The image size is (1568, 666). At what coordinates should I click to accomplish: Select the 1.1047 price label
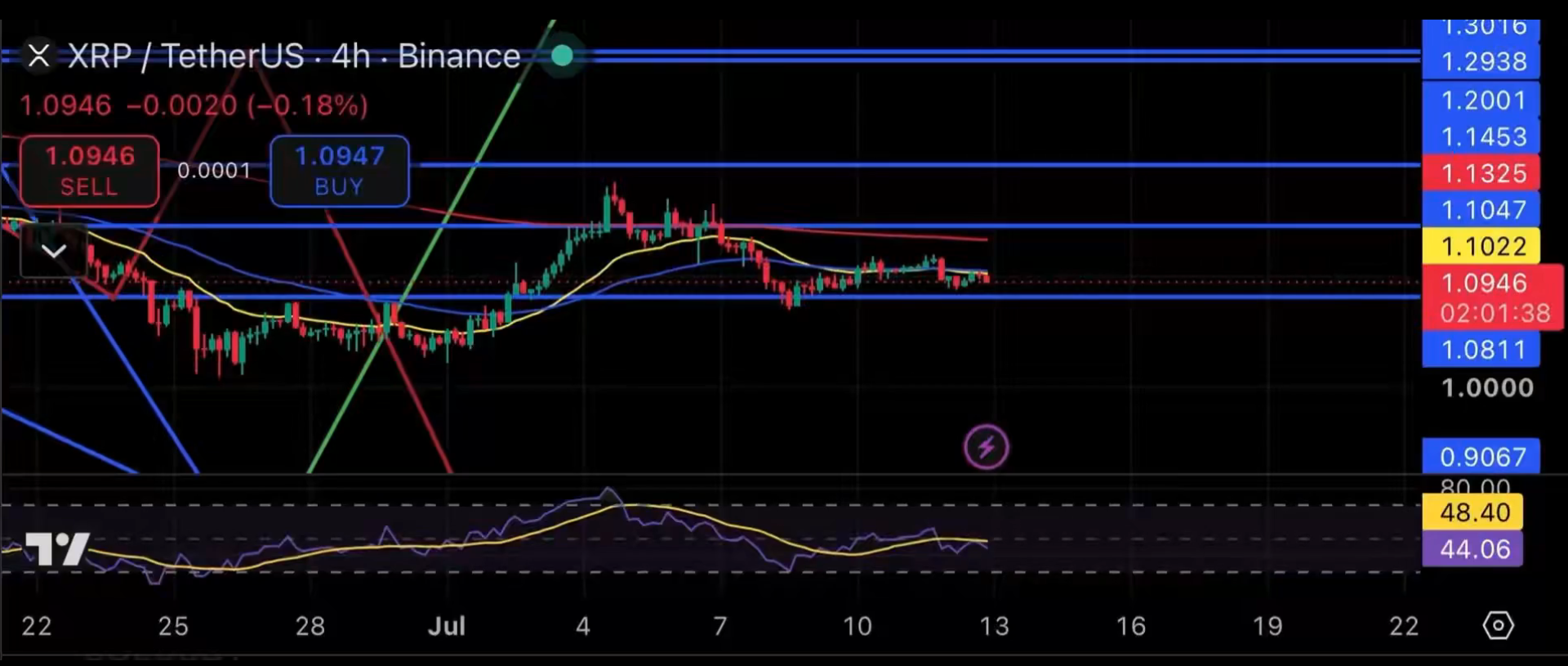pos(1481,210)
